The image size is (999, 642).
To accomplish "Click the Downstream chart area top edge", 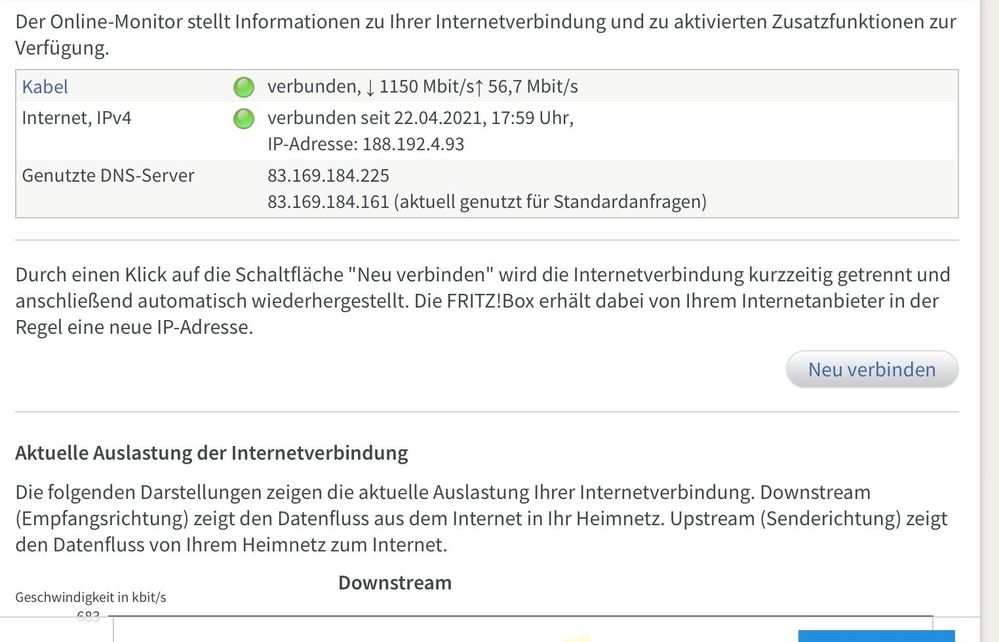I will point(522,618).
